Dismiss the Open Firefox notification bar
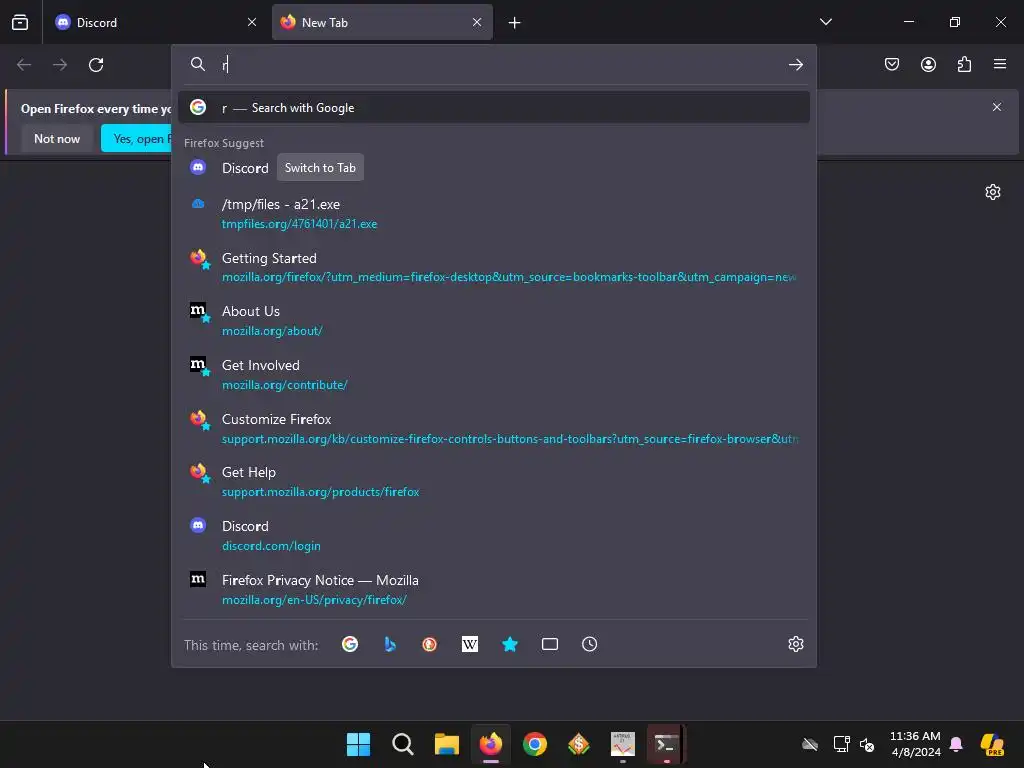Viewport: 1024px width, 768px height. point(997,107)
